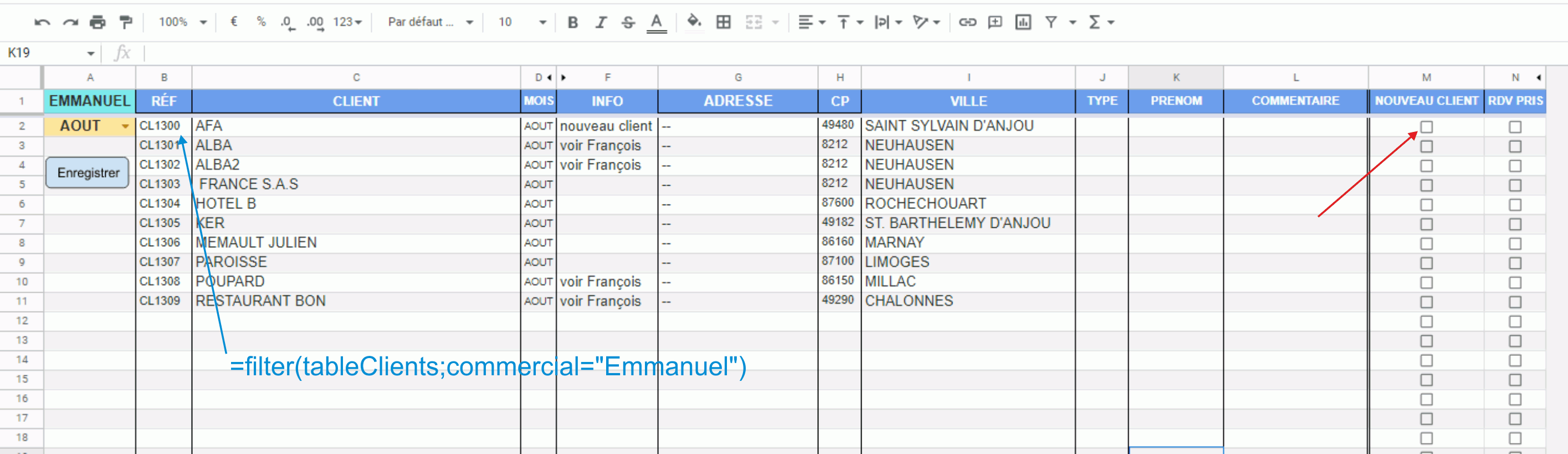Image resolution: width=1568 pixels, height=454 pixels.
Task: Insert a chart icon
Action: coord(1023,23)
